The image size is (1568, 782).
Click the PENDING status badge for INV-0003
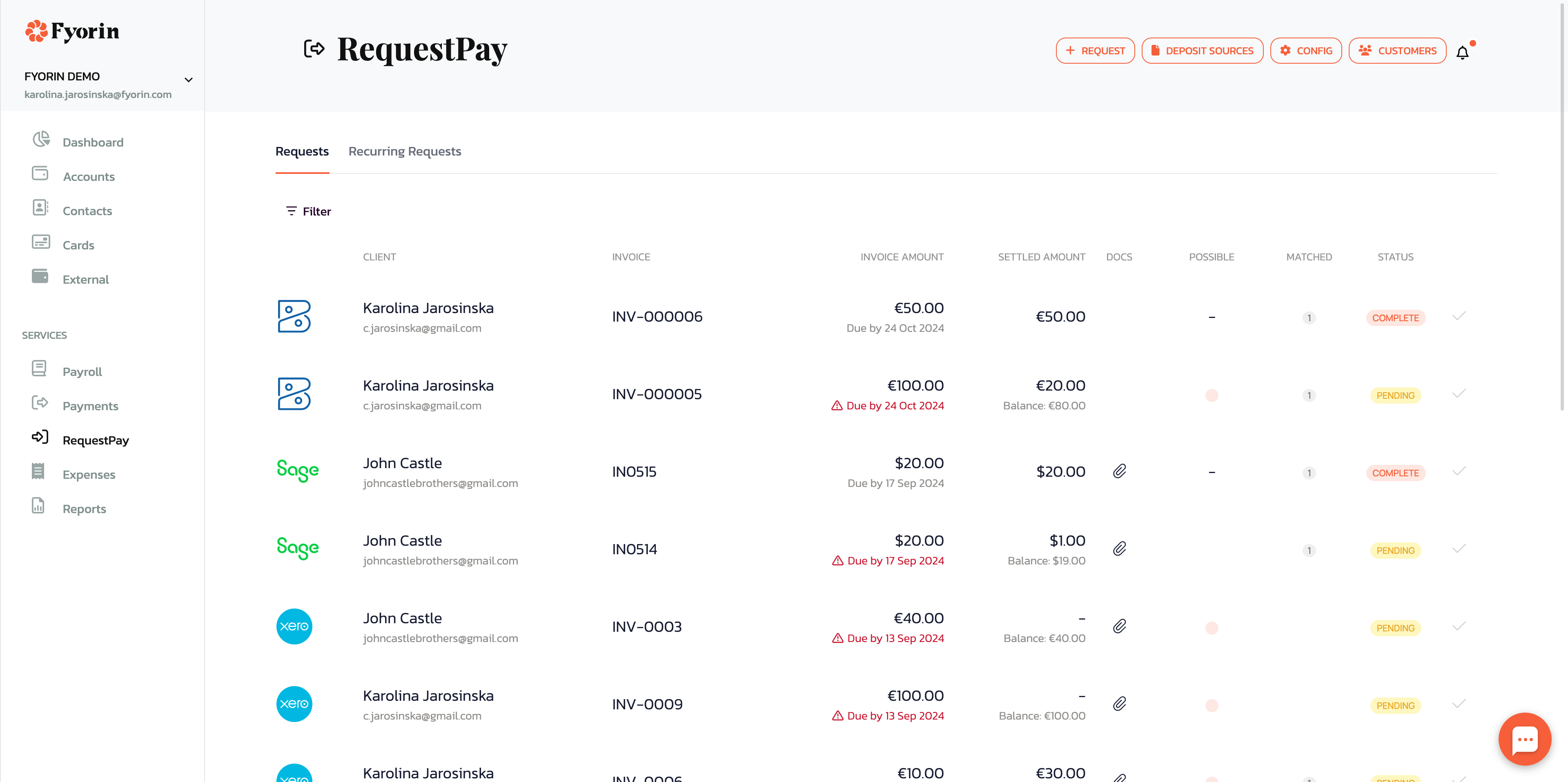pos(1395,628)
